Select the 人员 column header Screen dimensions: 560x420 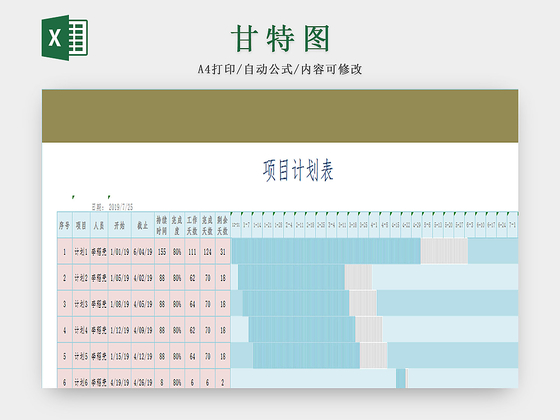point(99,225)
